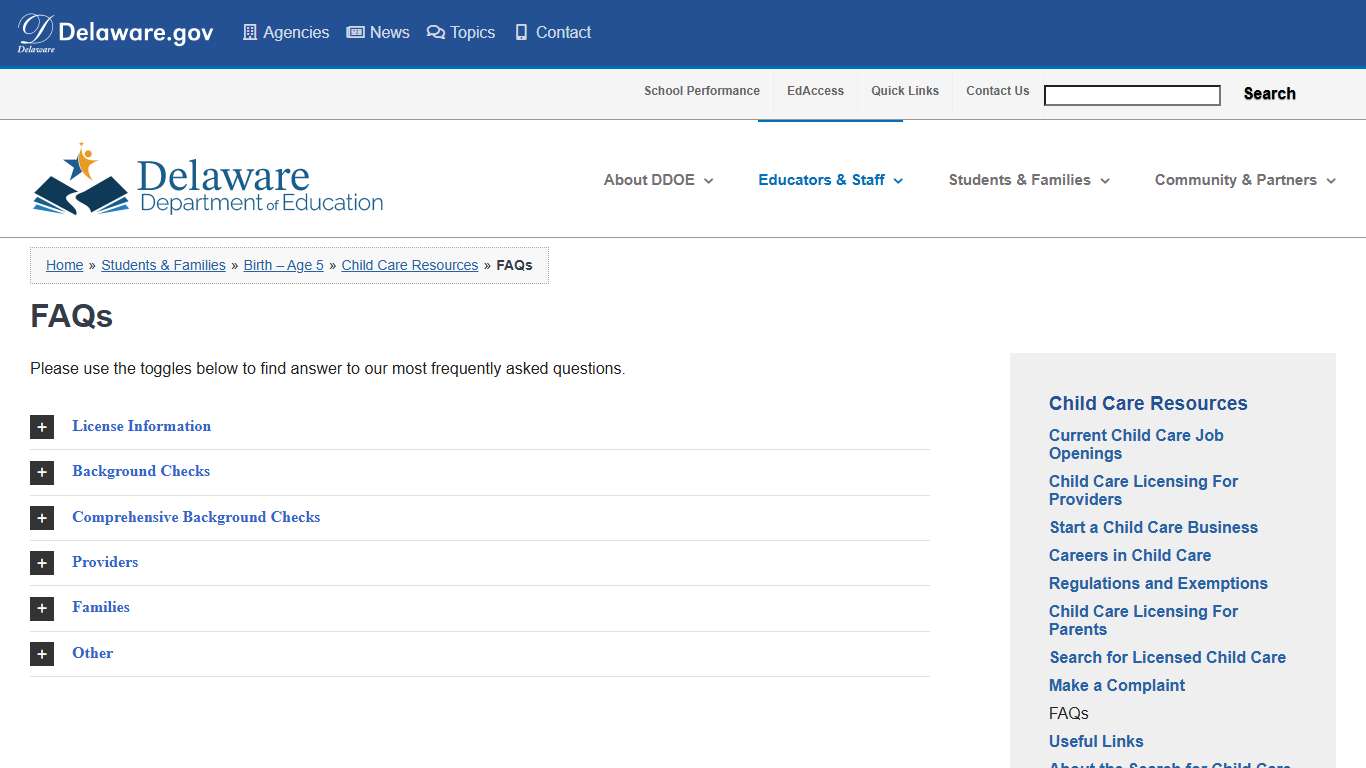Expand the Providers FAQ section
Image resolution: width=1366 pixels, height=768 pixels.
(x=105, y=562)
